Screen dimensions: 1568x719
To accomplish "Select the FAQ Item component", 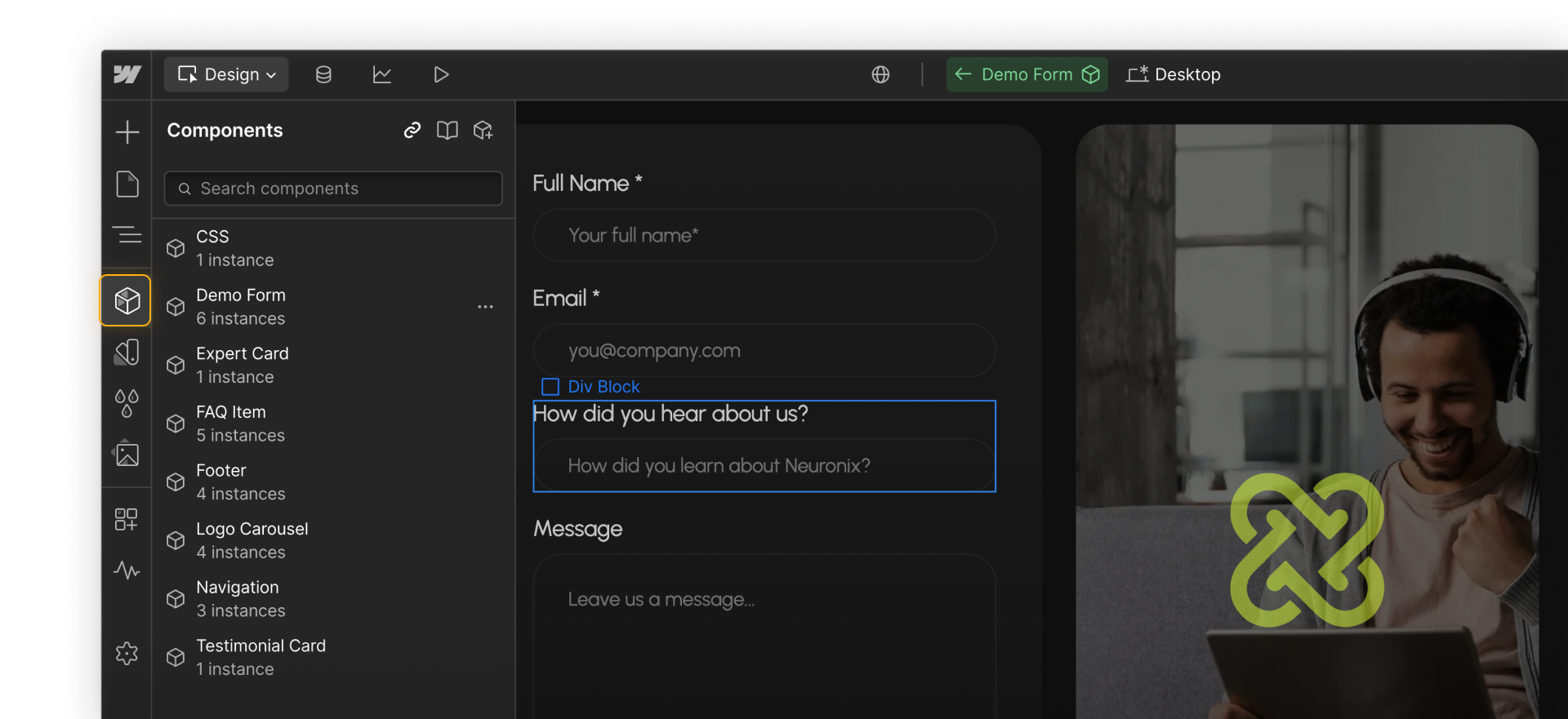I will click(333, 424).
